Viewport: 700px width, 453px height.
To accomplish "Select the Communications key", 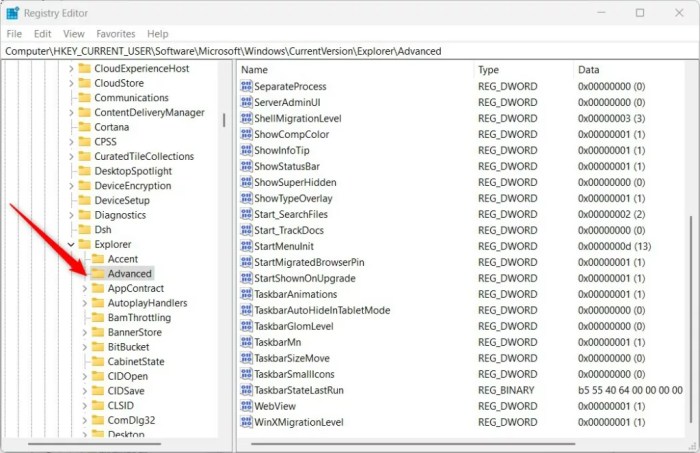I will [131, 98].
